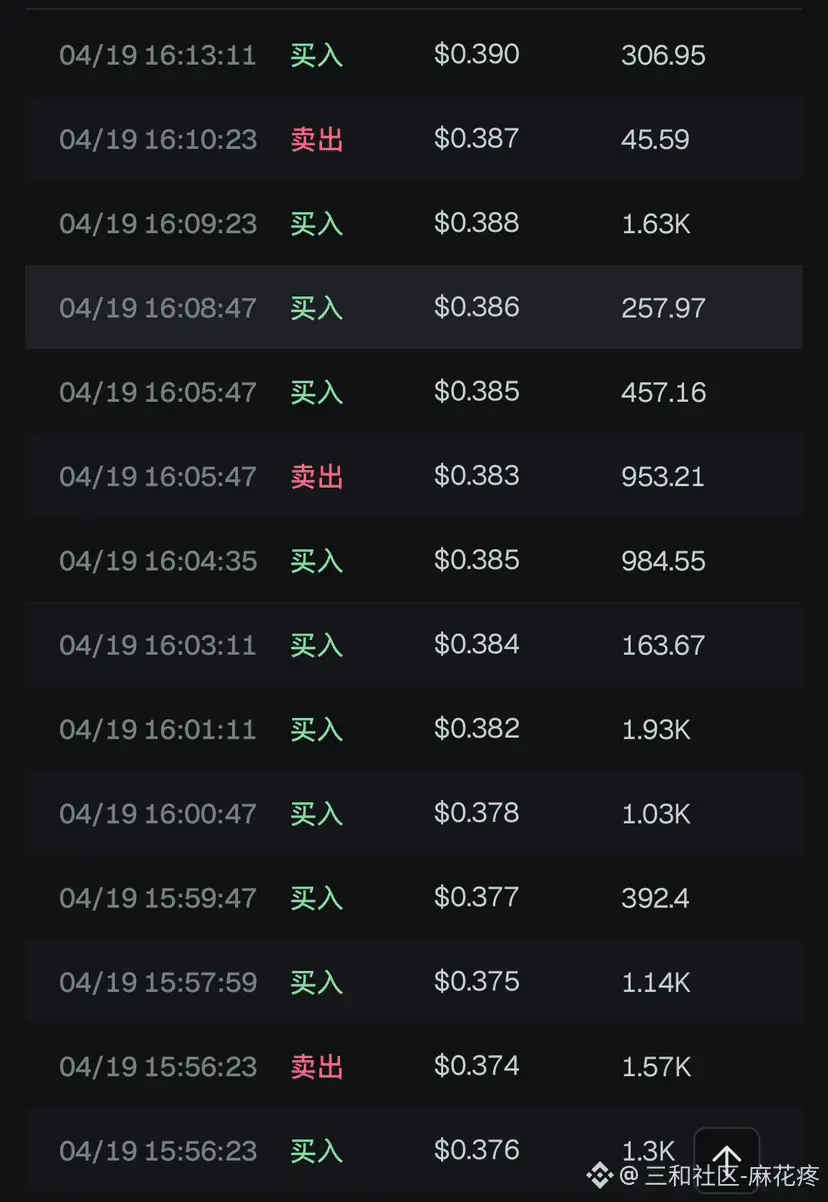Click the 306.95 amount value
The image size is (828, 1202).
click(x=663, y=55)
